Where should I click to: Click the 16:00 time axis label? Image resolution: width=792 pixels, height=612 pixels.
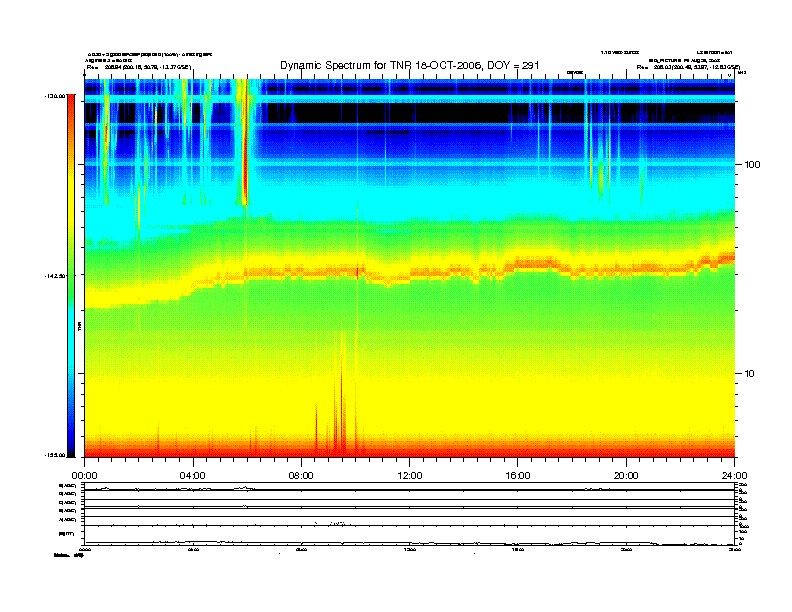[518, 476]
